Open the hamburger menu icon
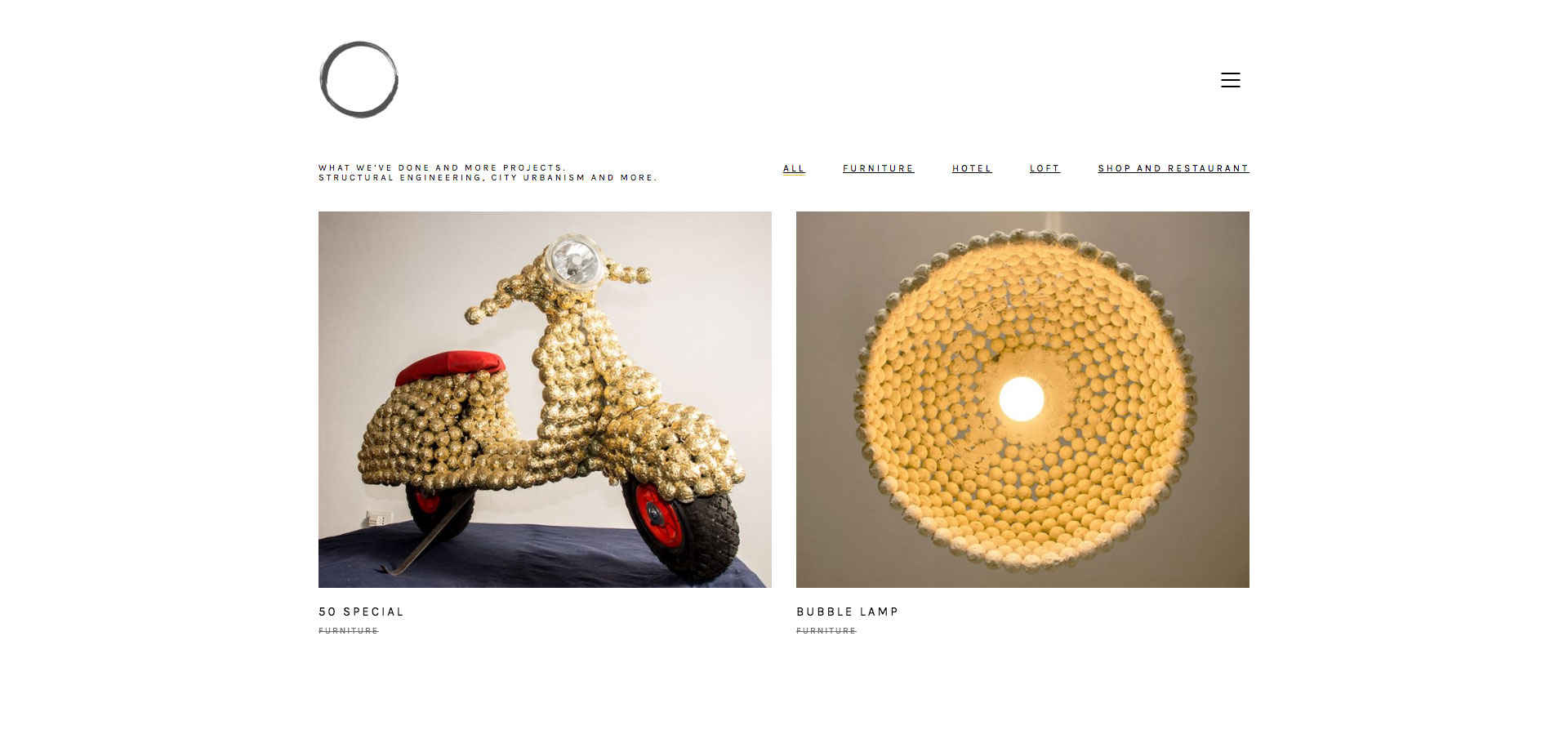The width and height of the screenshot is (1568, 743). tap(1231, 80)
